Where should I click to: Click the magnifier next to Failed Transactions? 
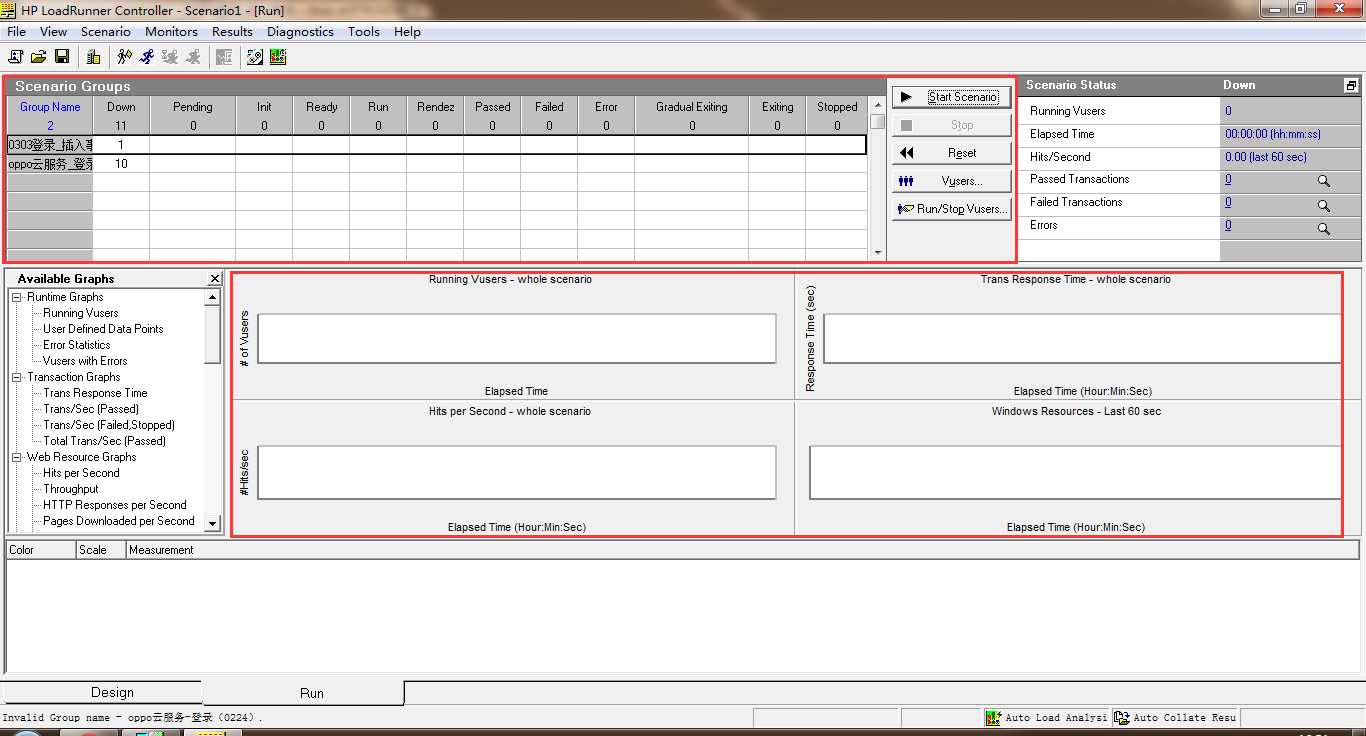pyautogui.click(x=1323, y=205)
